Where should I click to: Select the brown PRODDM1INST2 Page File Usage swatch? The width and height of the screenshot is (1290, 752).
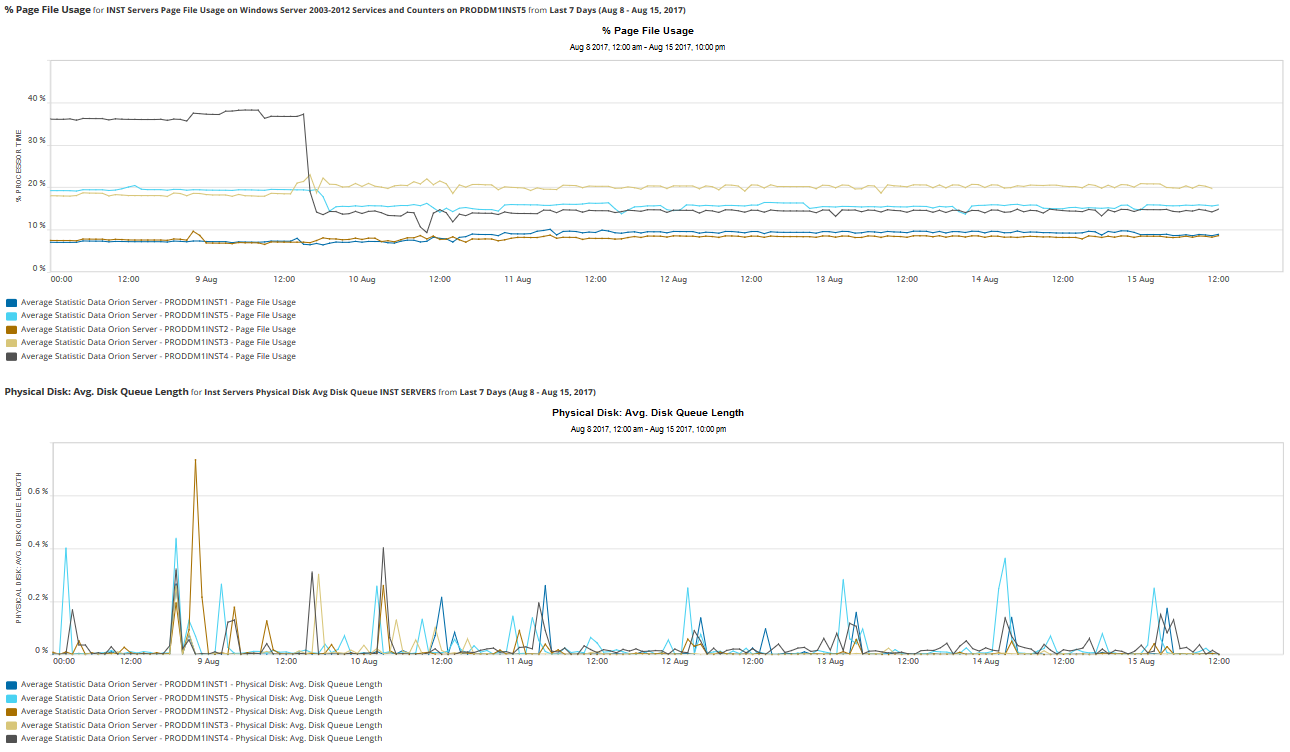click(11, 329)
